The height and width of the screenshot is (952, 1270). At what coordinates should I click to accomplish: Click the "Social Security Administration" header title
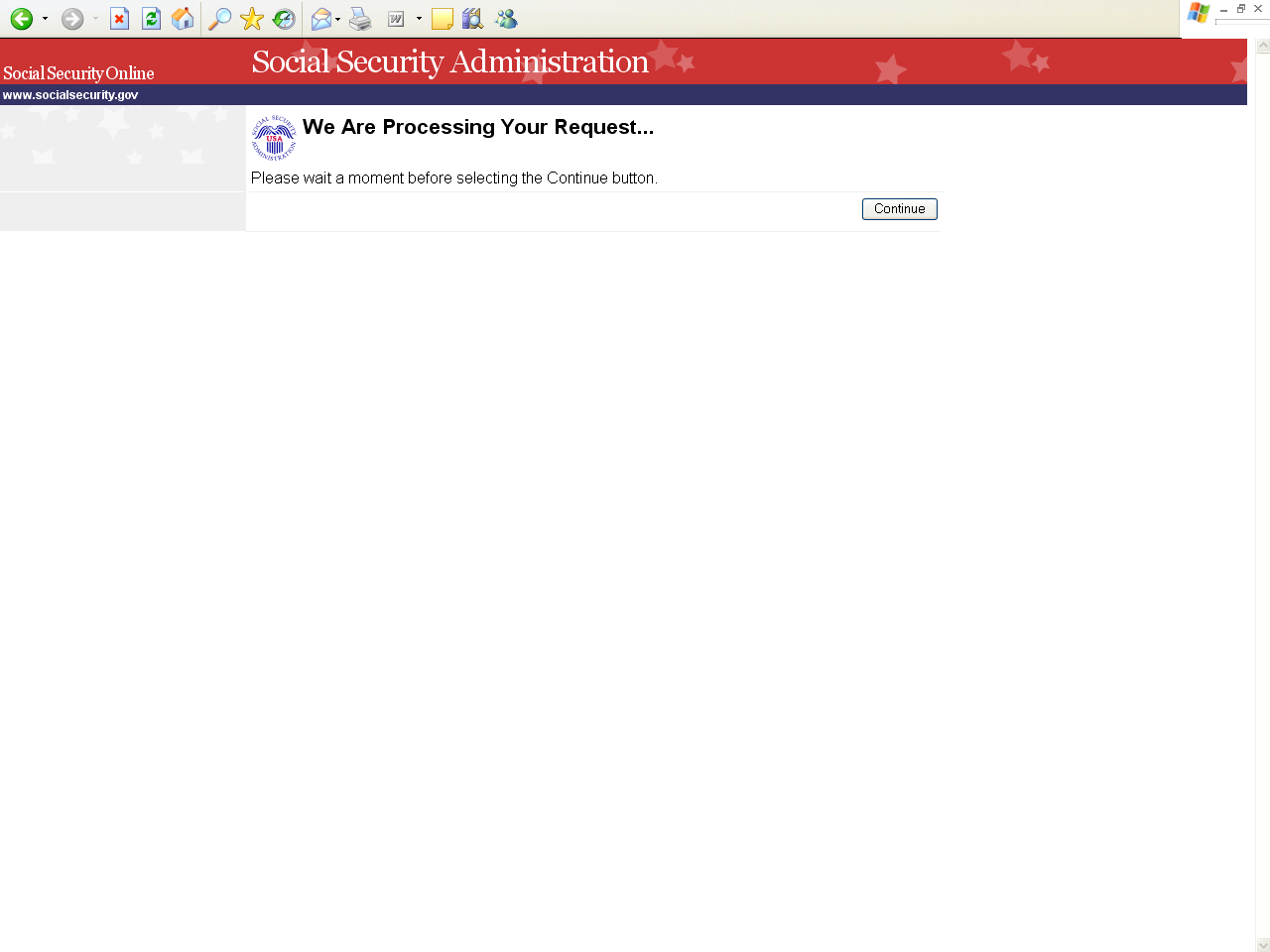point(449,61)
